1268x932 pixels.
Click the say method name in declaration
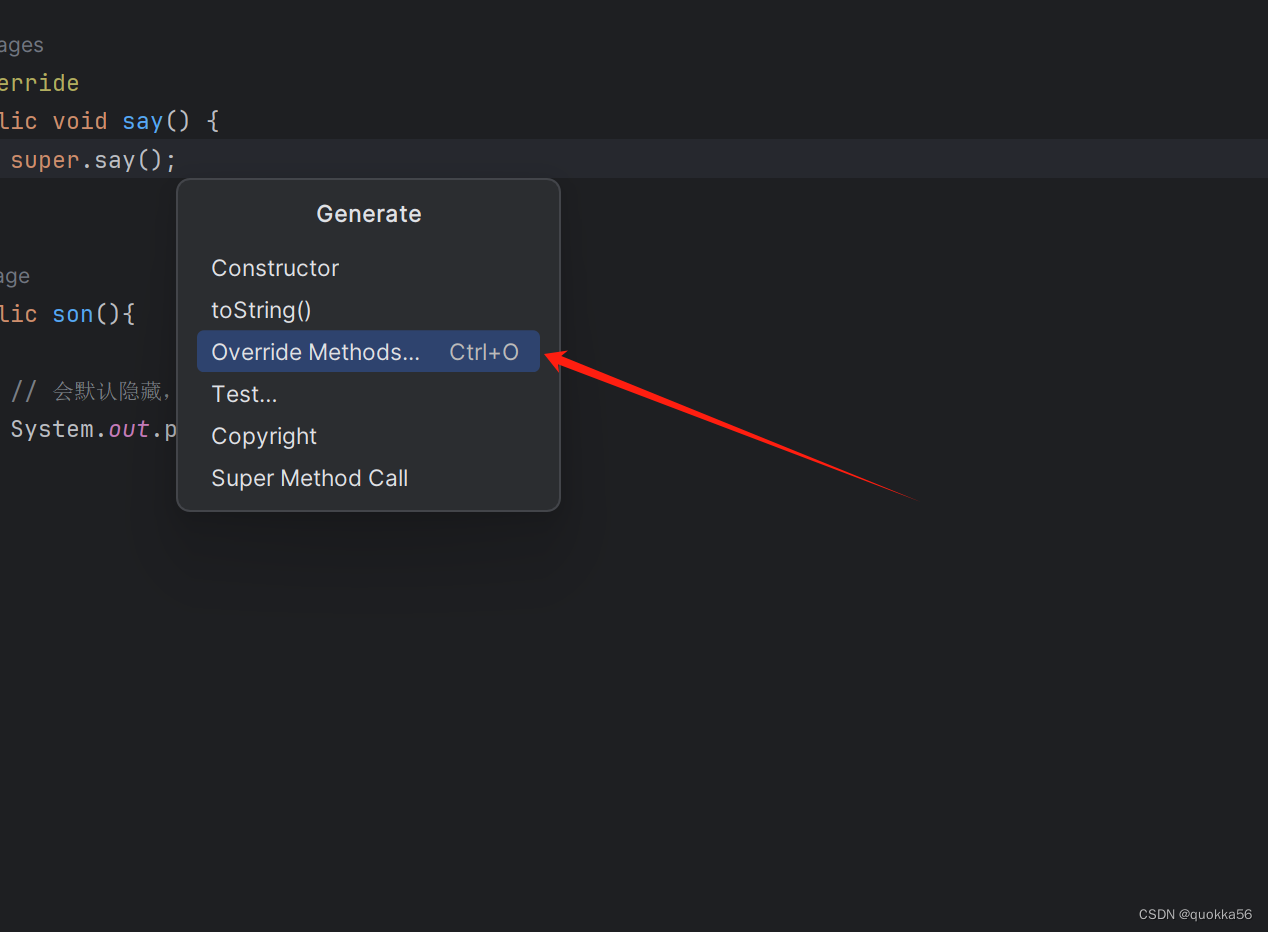[x=143, y=121]
